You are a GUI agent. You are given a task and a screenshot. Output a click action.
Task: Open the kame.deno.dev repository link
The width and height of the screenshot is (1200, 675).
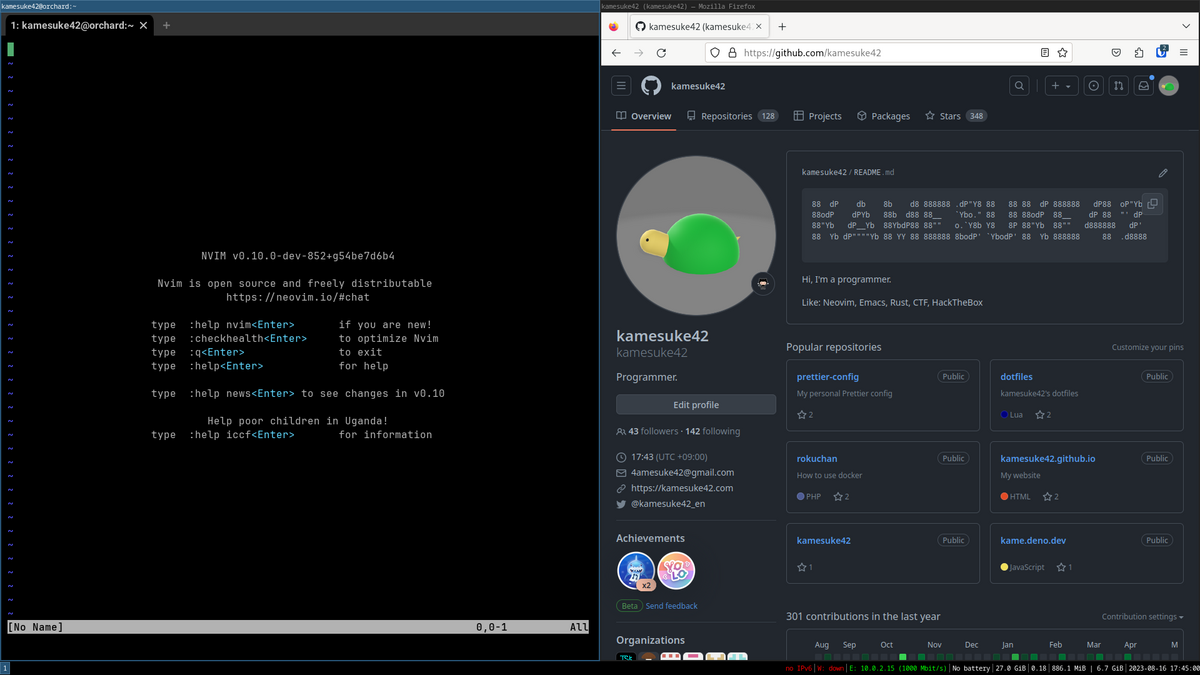(1033, 541)
